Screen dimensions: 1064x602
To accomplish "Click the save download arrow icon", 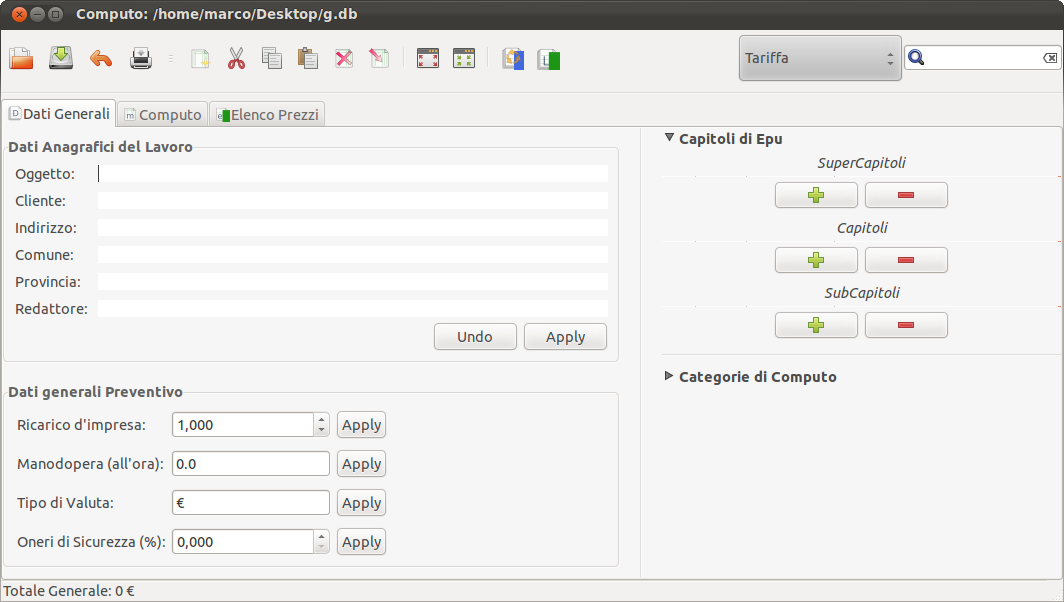I will pos(61,58).
